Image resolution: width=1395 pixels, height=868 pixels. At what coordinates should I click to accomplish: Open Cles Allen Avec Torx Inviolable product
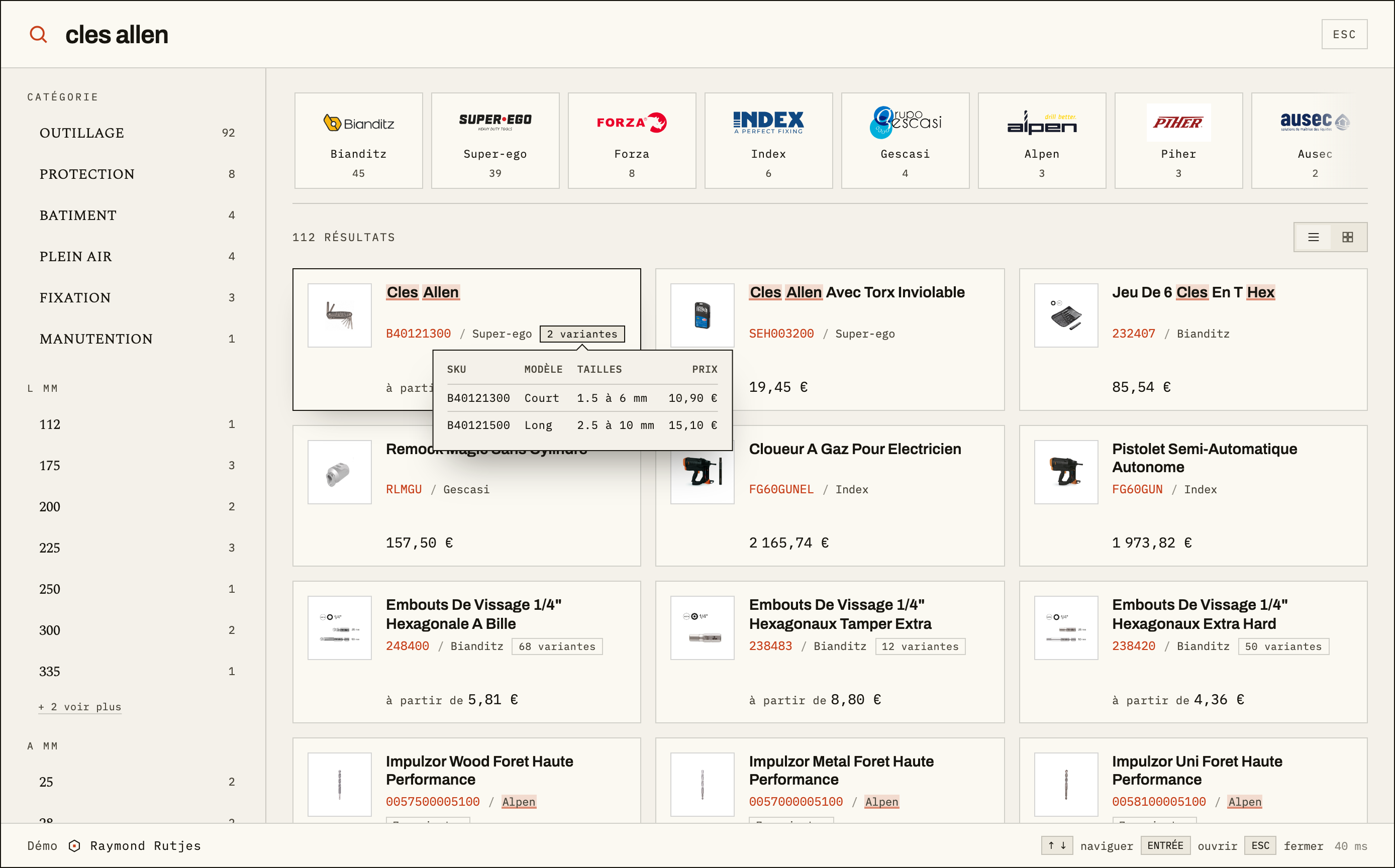pyautogui.click(x=857, y=292)
